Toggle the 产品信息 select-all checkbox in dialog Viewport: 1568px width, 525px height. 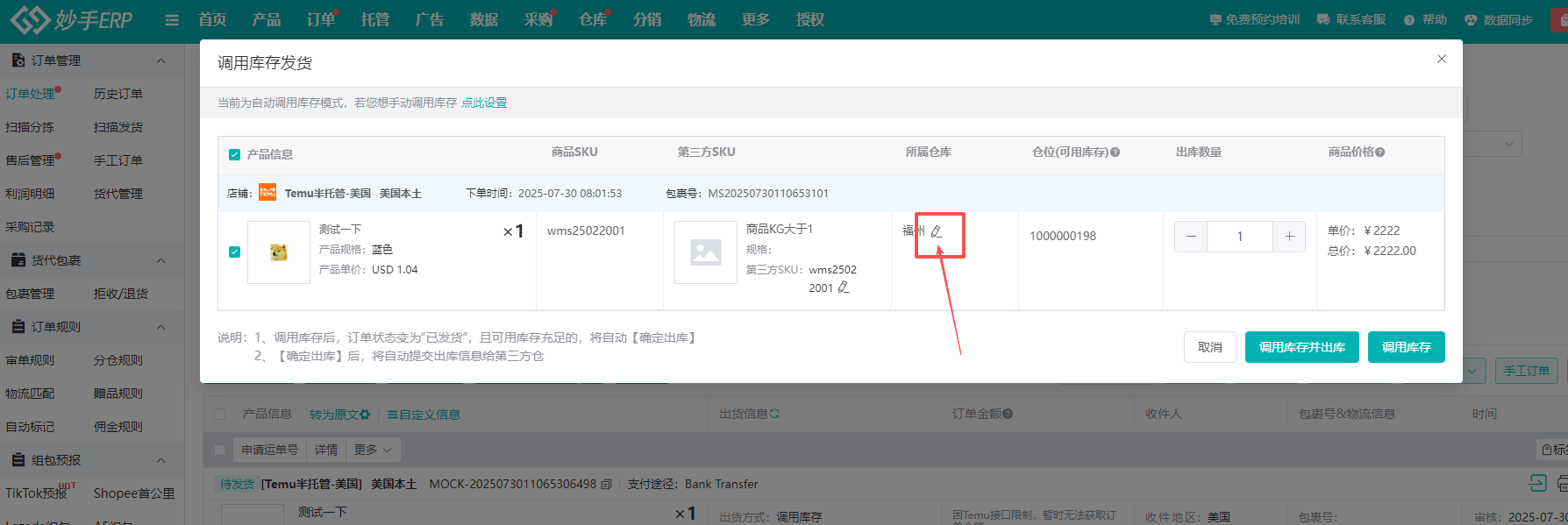point(234,154)
